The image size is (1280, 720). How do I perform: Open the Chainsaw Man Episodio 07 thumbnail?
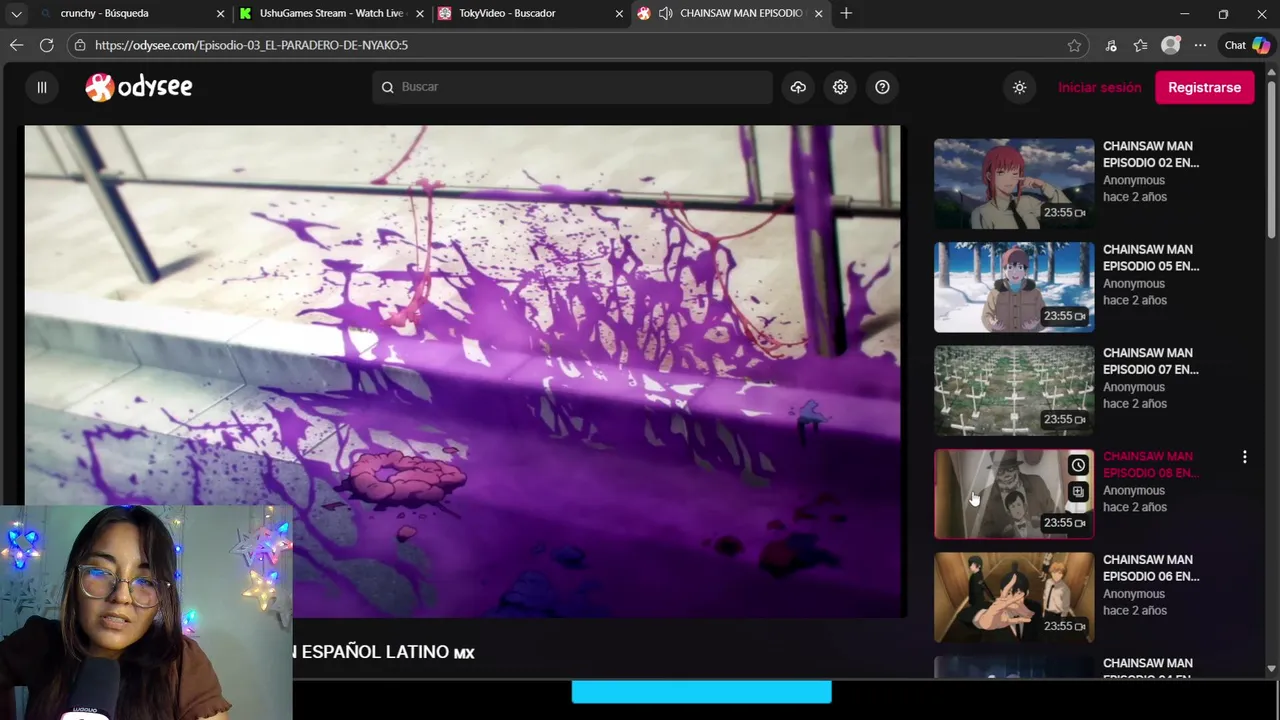click(1014, 391)
